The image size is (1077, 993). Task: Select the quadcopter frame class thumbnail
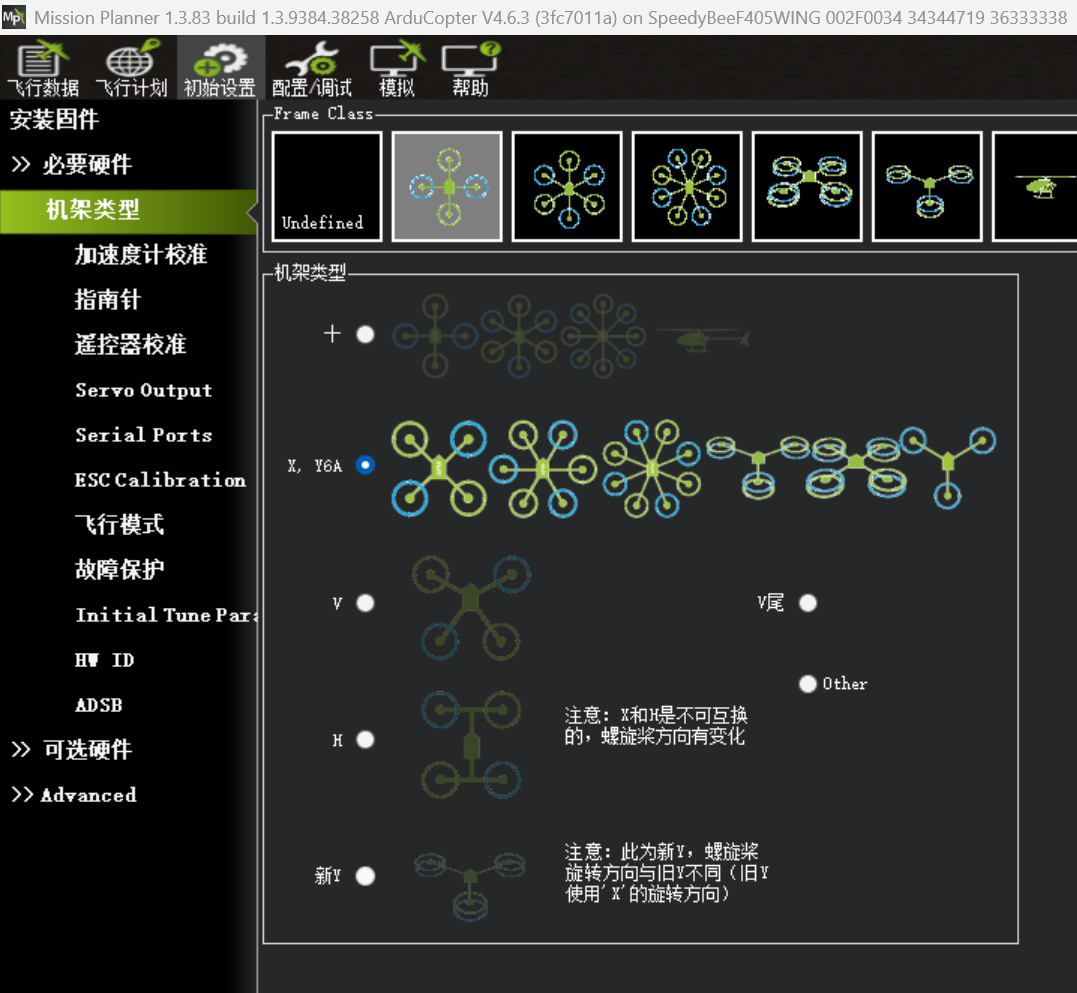447,186
